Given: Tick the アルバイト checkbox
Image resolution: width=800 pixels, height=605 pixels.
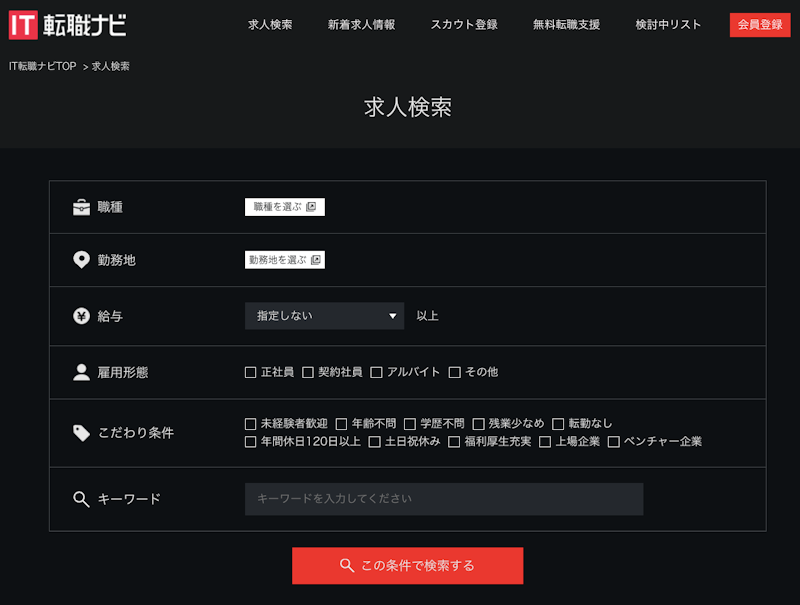Looking at the screenshot, I should 376,372.
